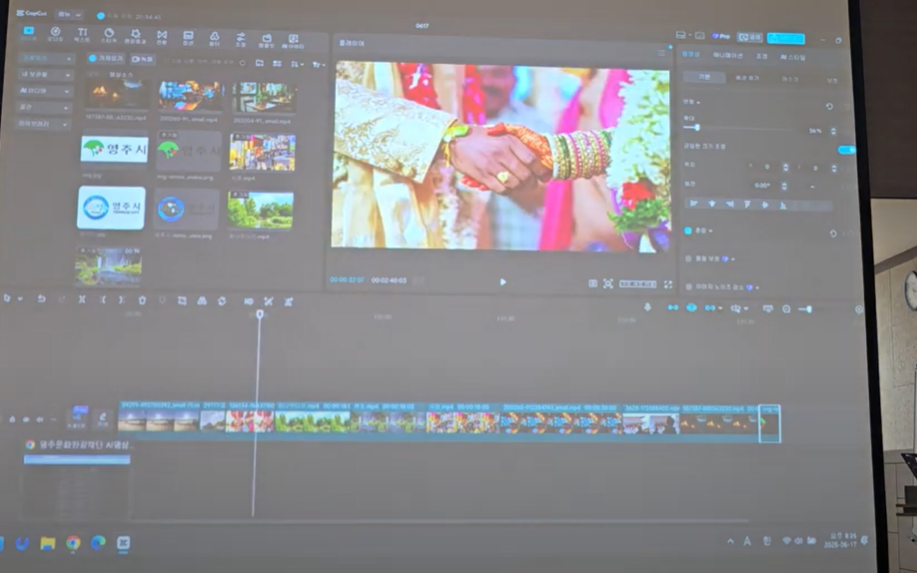This screenshot has height=573, width=917.
Task: Click the position X input field
Action: tap(767, 167)
